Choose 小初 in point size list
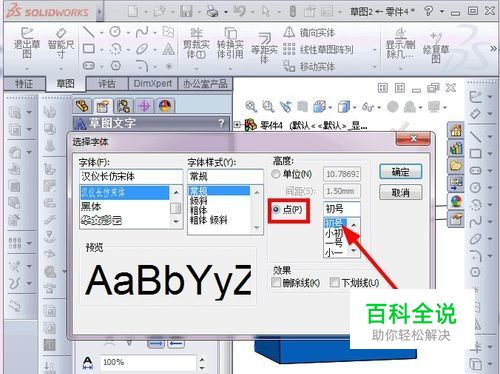This screenshot has height=374, width=500. click(334, 233)
